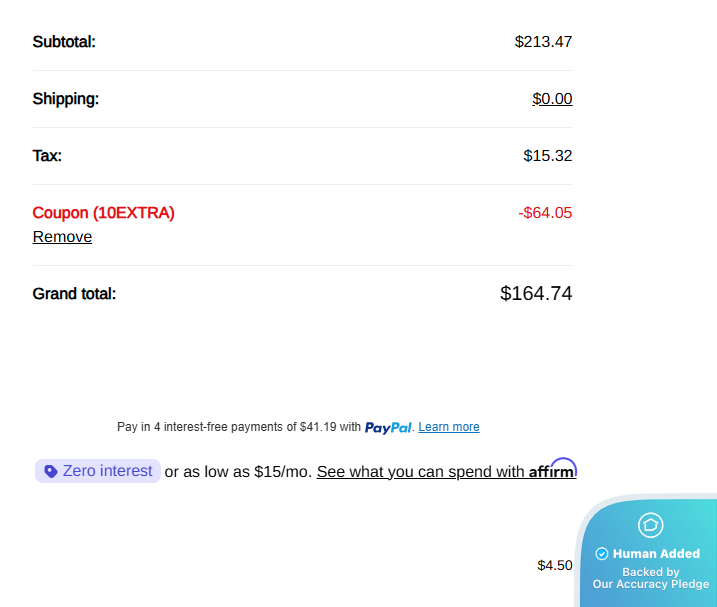
Task: Click the Pay in 4 interest-free payments message
Action: (239, 427)
